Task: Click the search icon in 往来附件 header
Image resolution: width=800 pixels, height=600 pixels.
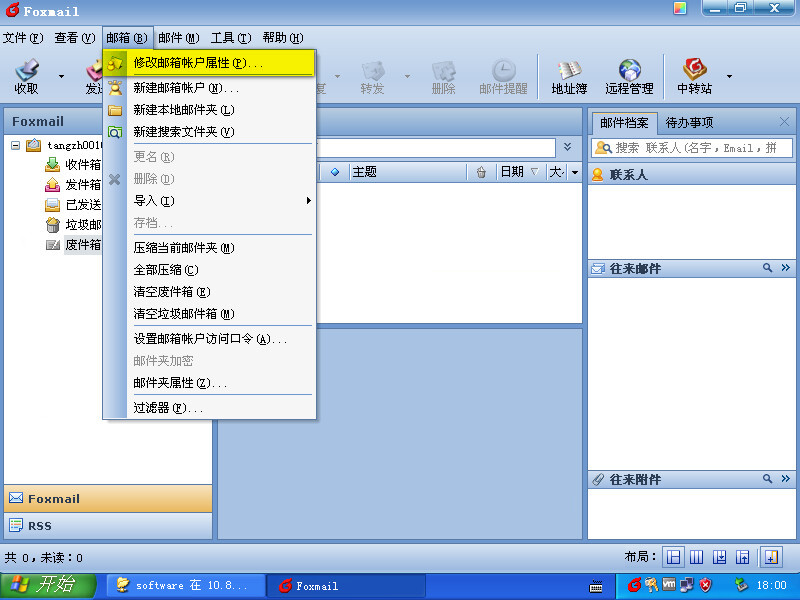Action: pos(767,479)
